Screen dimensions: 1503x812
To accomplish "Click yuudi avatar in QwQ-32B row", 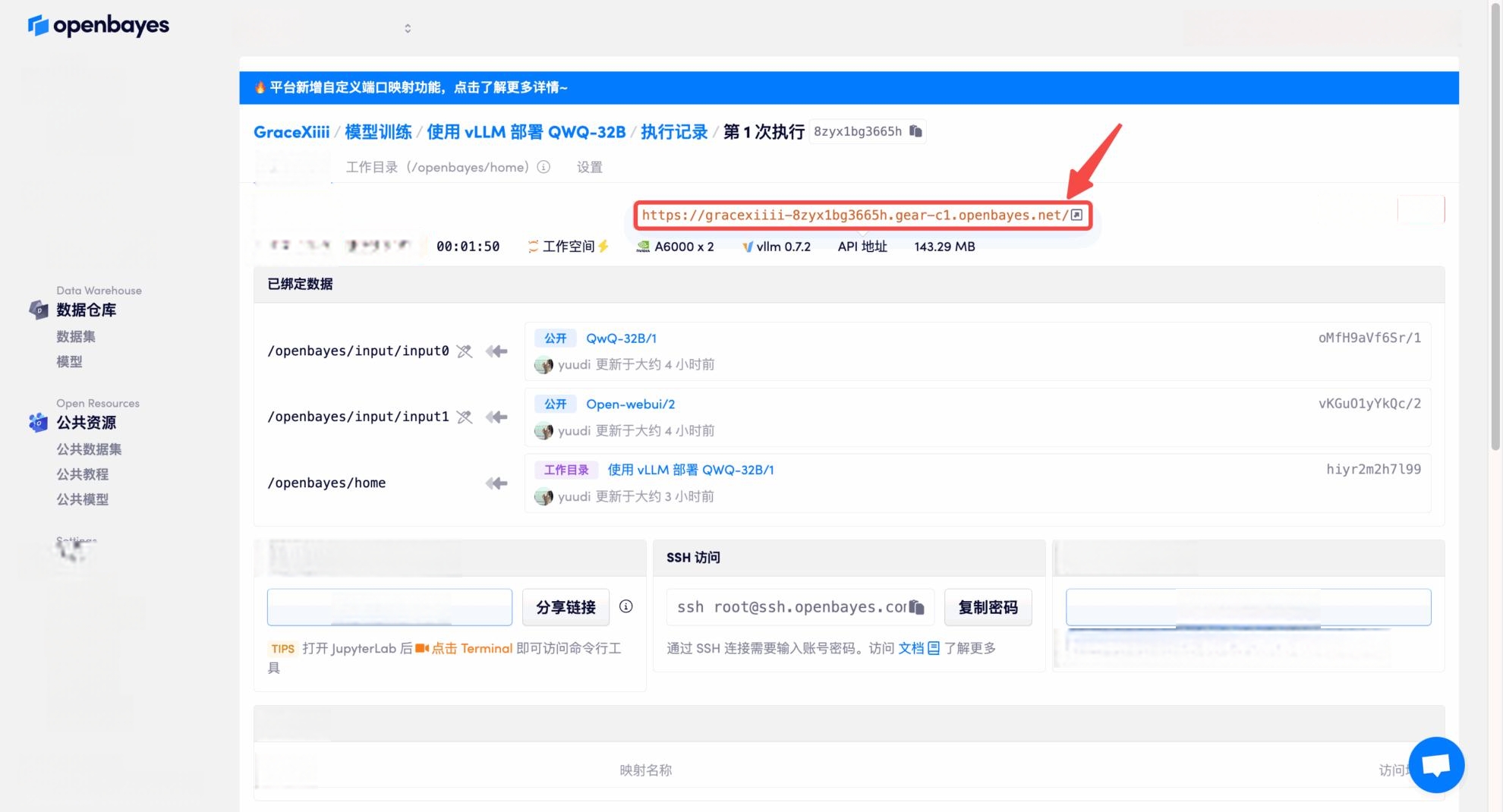I will [544, 365].
